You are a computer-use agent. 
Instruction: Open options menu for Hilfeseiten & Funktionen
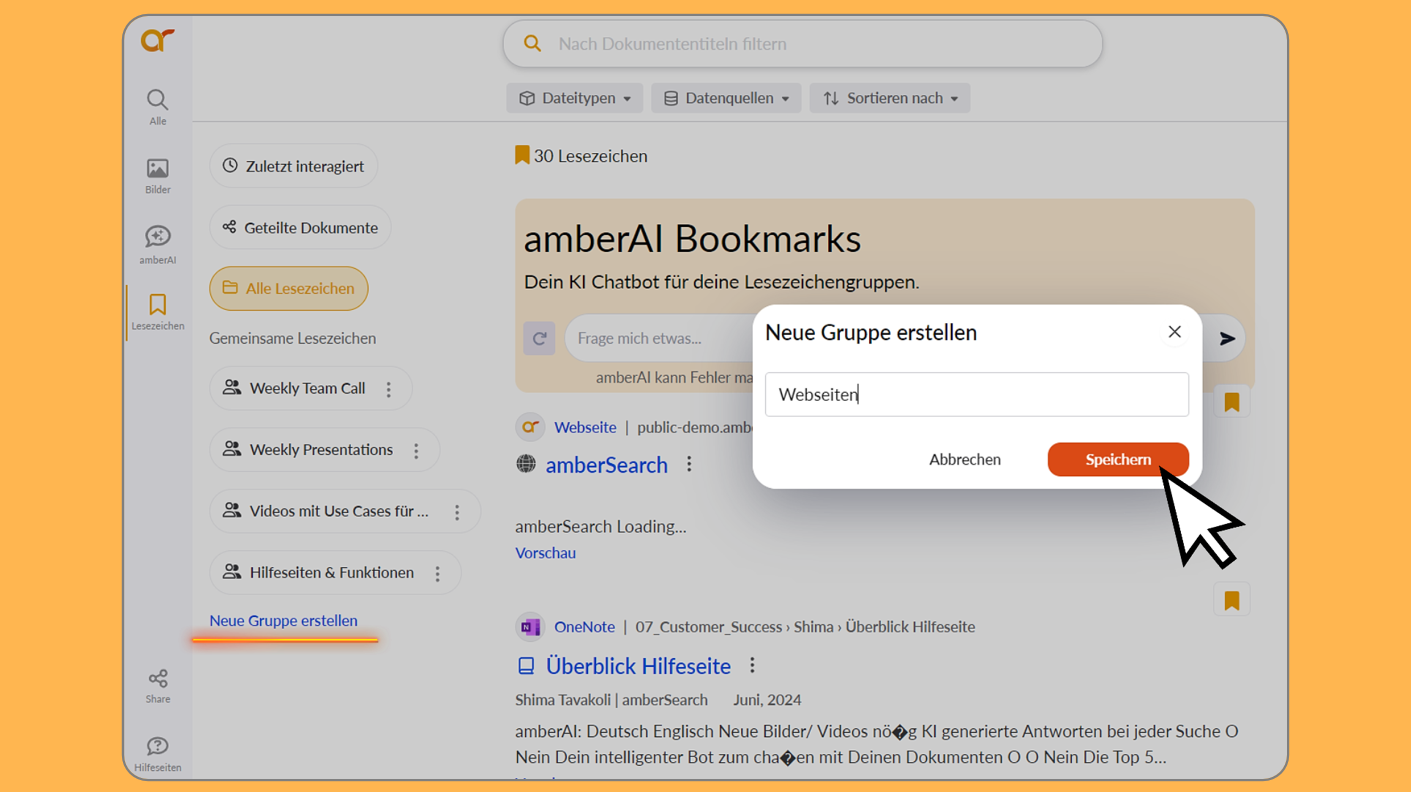[437, 574]
